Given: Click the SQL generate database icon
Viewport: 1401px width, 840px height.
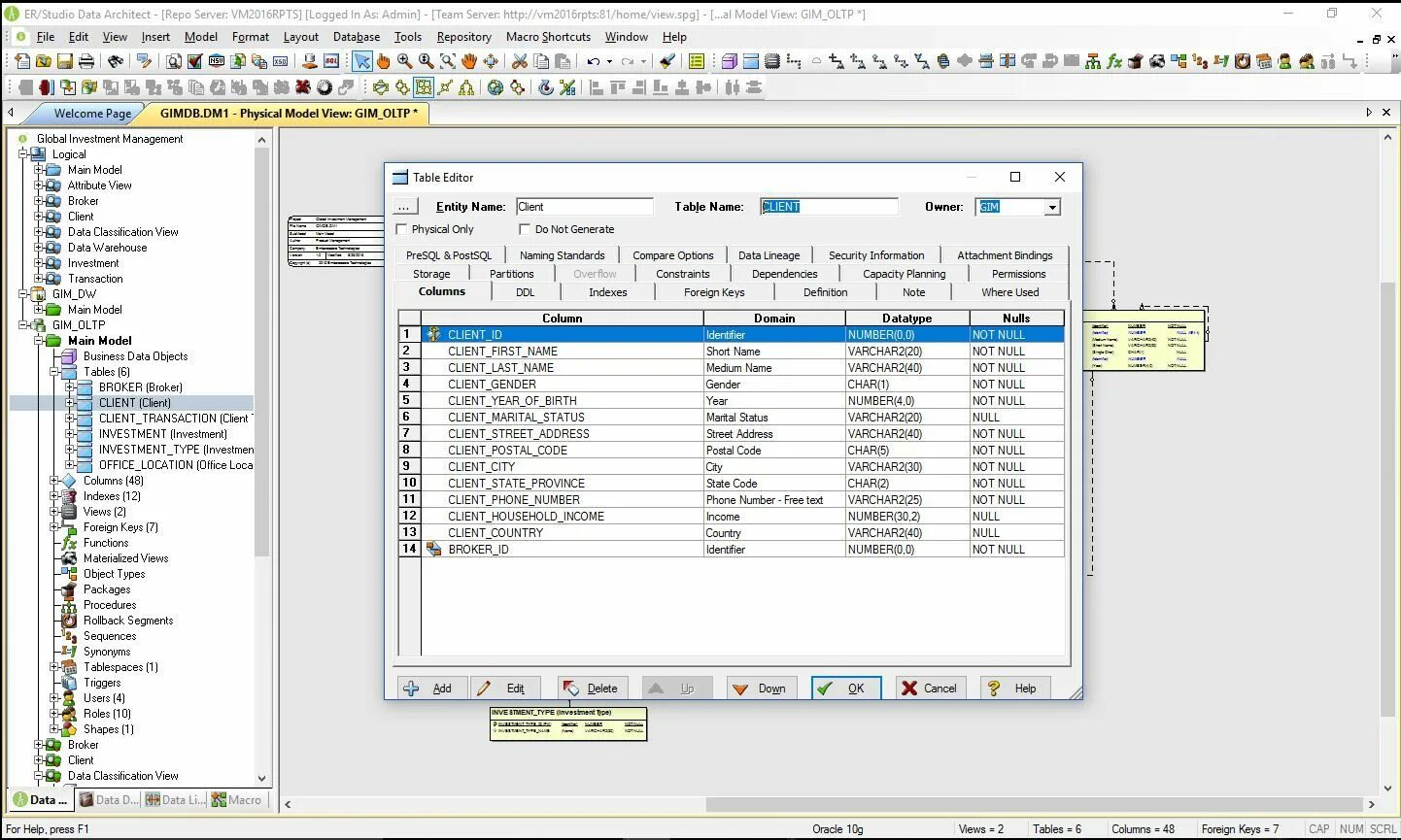Looking at the screenshot, I should pos(331,61).
